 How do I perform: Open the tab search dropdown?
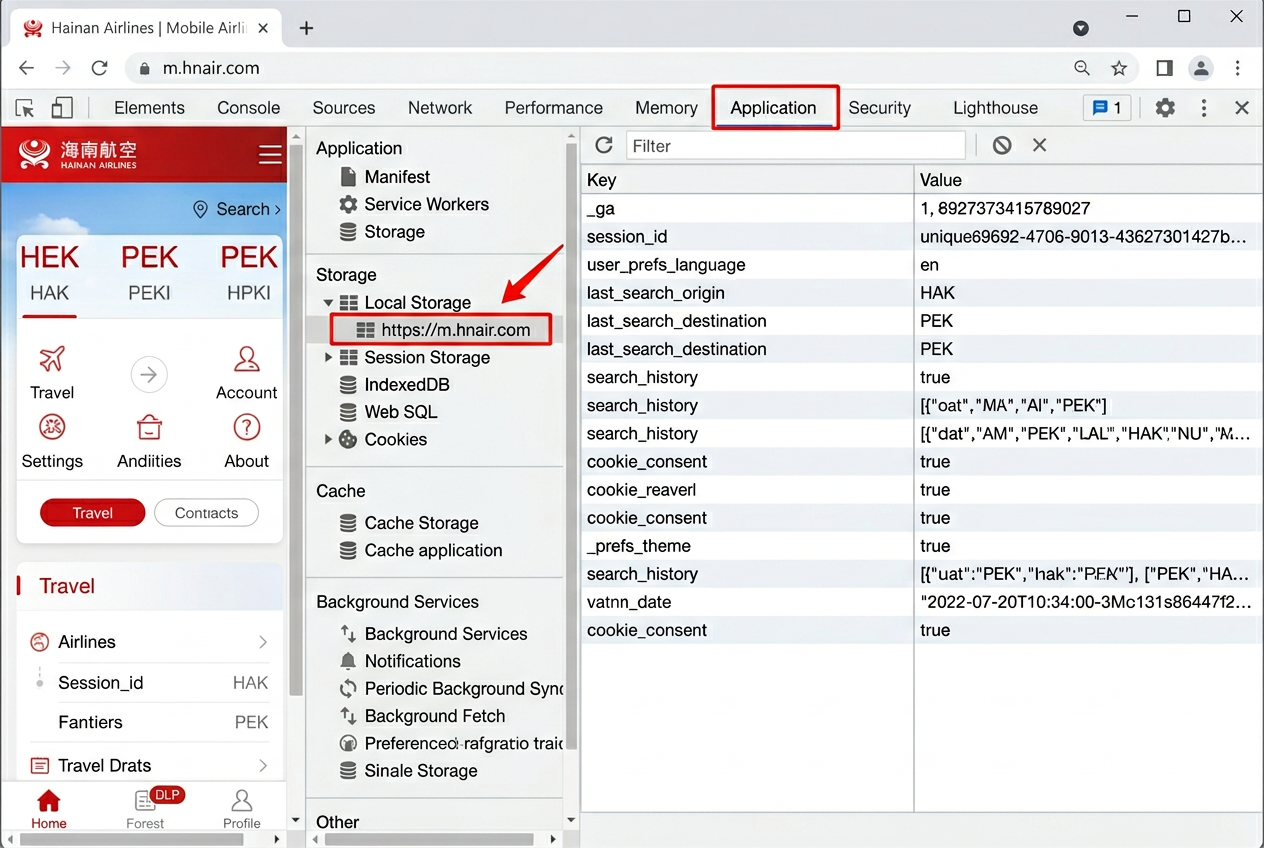[x=1081, y=28]
